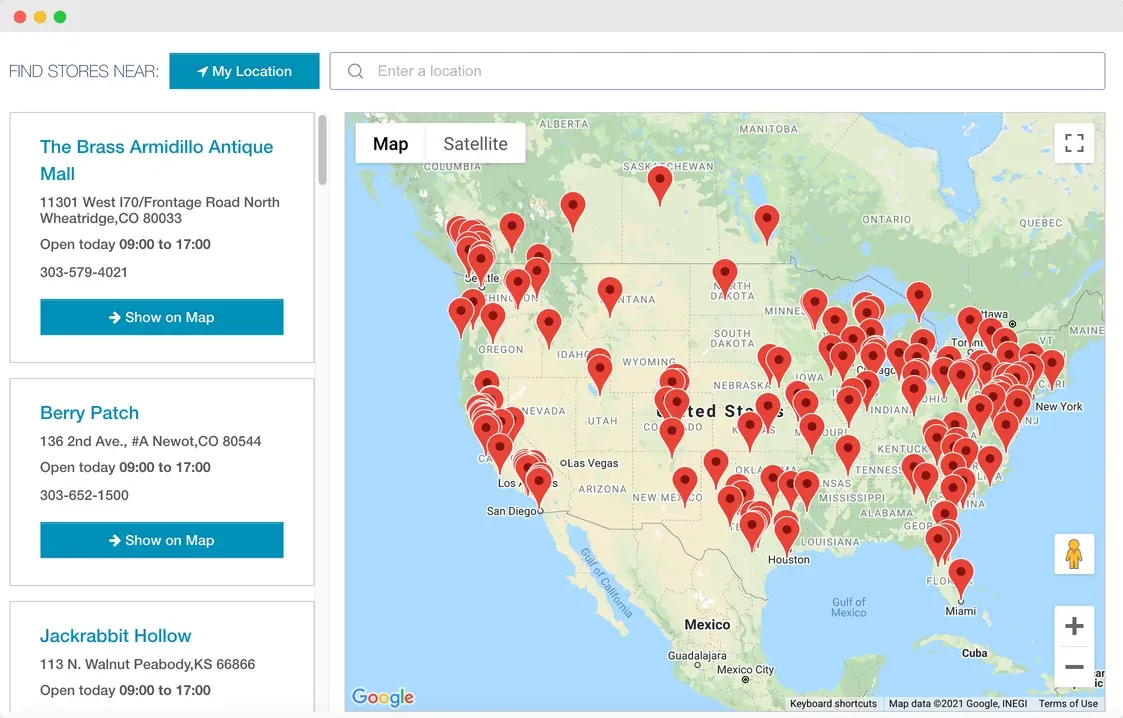This screenshot has height=718, width=1123.
Task: Click the search magnifier icon
Action: pyautogui.click(x=355, y=71)
